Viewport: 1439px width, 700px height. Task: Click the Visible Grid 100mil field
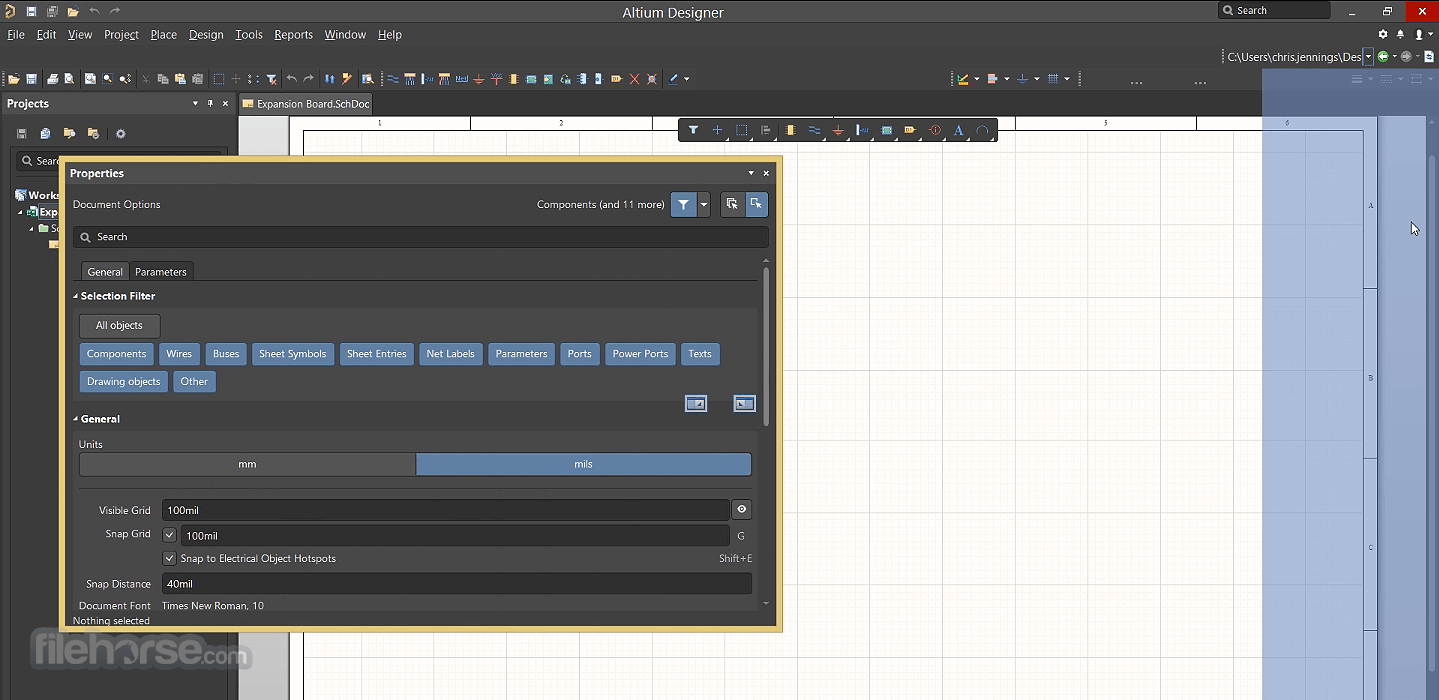pos(446,510)
